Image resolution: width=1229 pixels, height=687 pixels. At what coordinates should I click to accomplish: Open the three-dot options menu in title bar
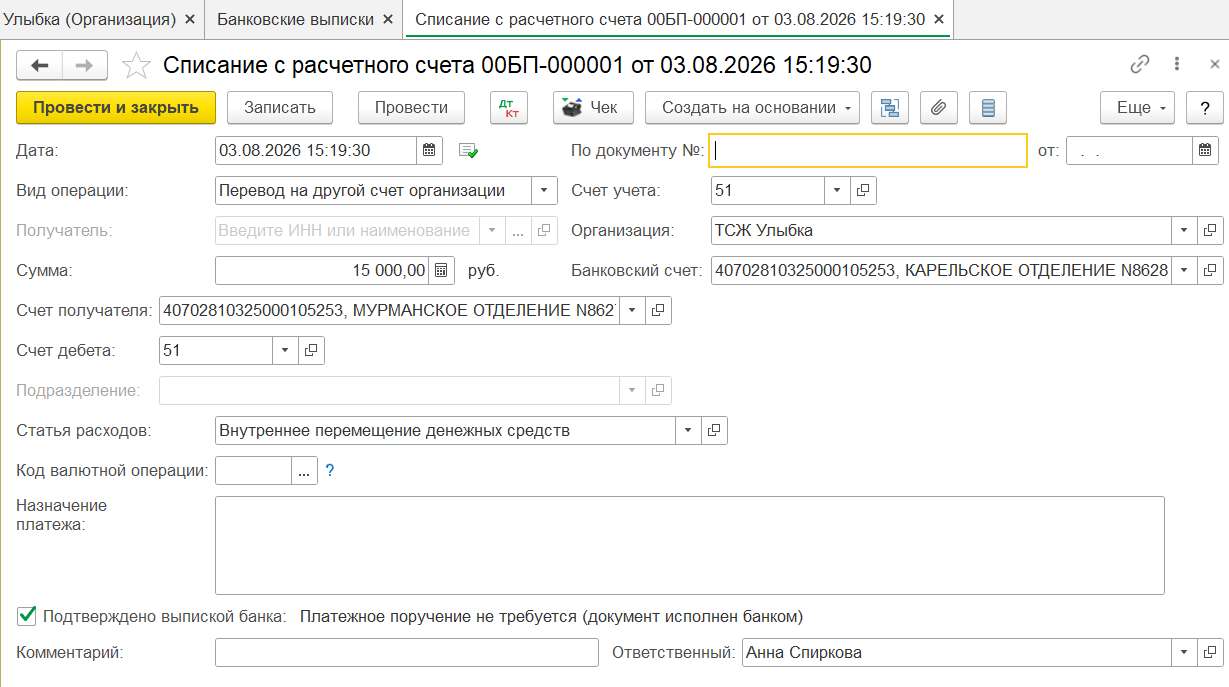(x=1177, y=64)
